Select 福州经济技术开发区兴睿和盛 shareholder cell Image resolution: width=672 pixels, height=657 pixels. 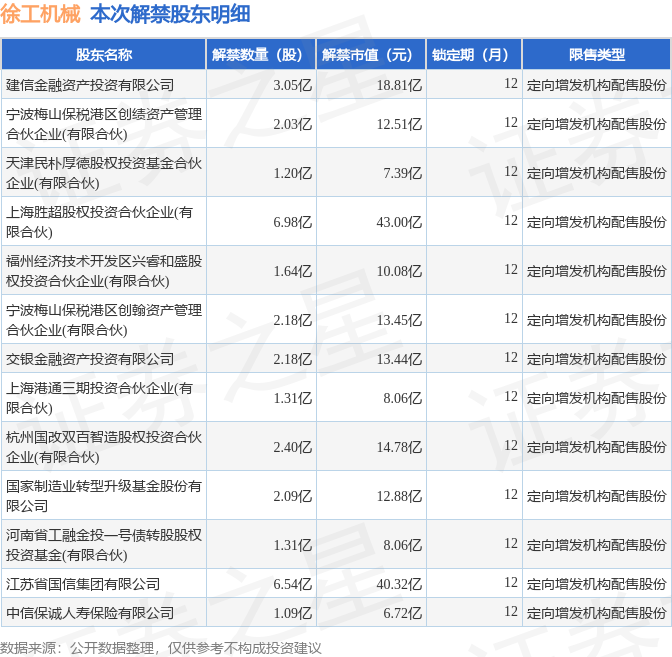[x=104, y=270]
